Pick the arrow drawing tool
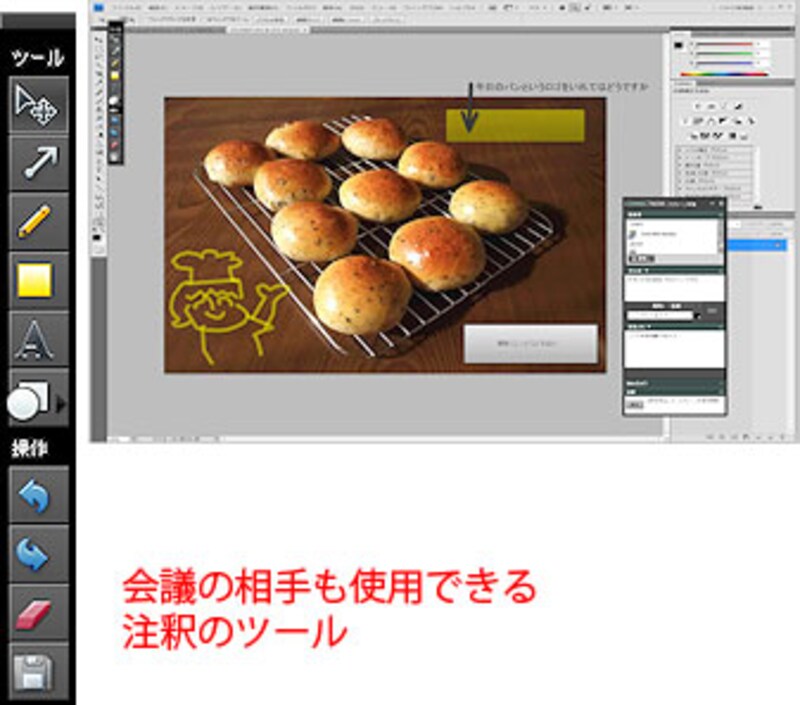 coord(38,164)
